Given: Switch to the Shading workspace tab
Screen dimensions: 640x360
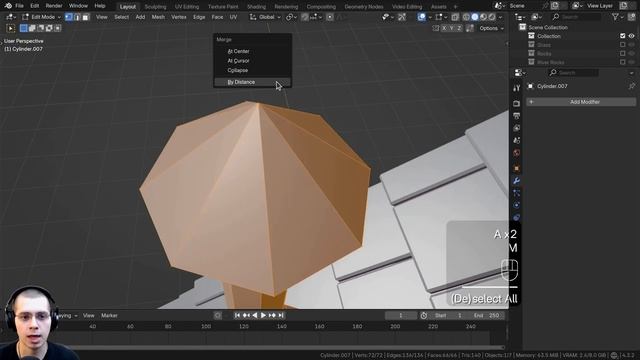Looking at the screenshot, I should pos(256,7).
